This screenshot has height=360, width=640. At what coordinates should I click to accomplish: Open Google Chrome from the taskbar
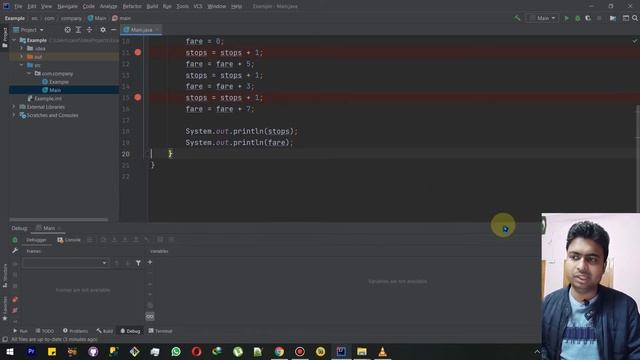click(x=279, y=351)
